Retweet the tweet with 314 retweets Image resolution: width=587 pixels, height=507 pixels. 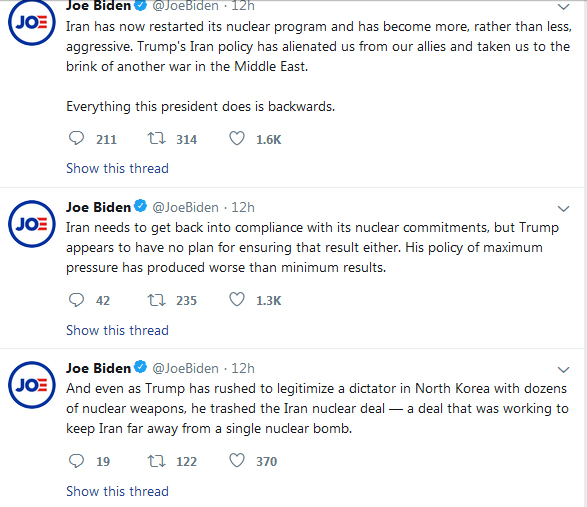tap(156, 139)
